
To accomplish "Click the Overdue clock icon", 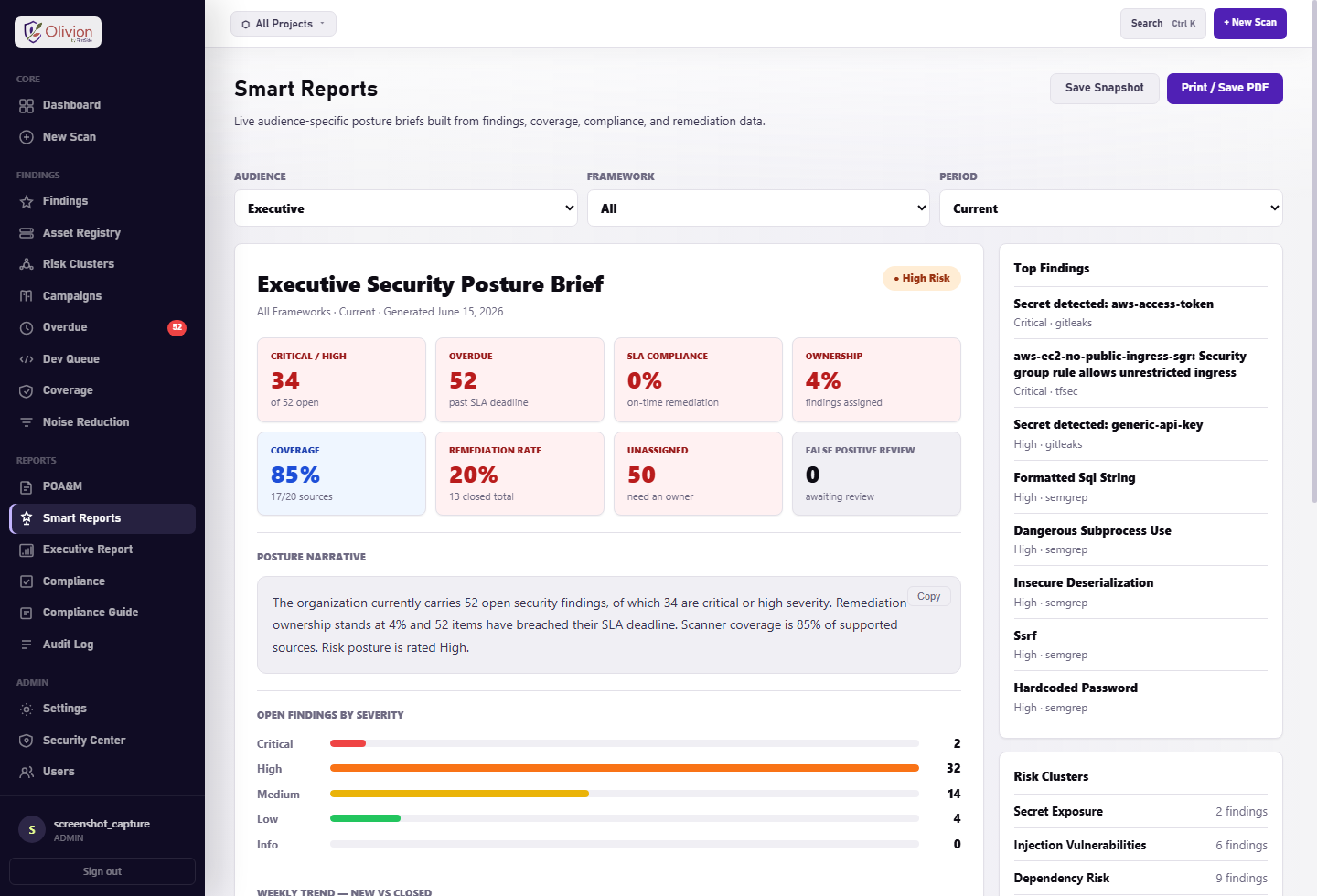I will click(x=27, y=327).
